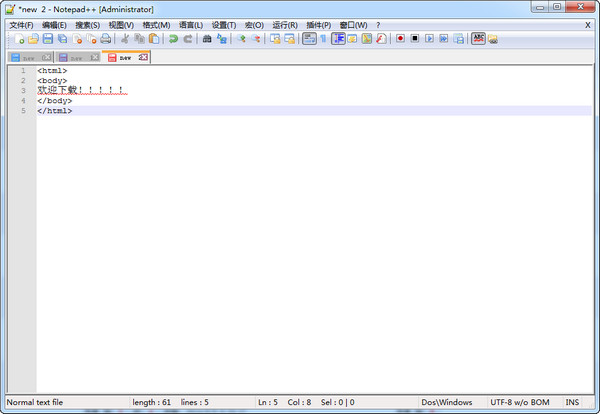Click UTF-8 w/o BOM in status bar

coord(519,402)
